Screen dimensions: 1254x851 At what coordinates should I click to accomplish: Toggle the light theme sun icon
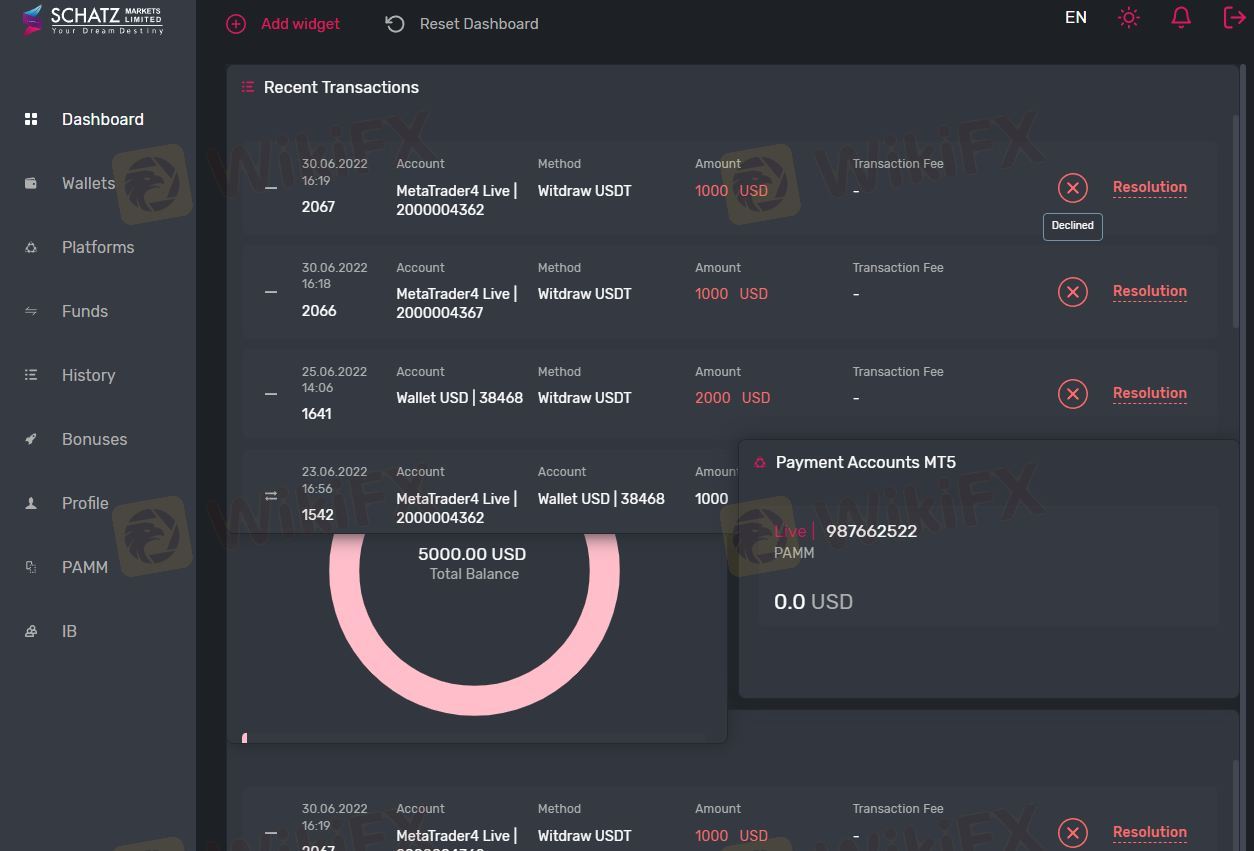(x=1129, y=18)
